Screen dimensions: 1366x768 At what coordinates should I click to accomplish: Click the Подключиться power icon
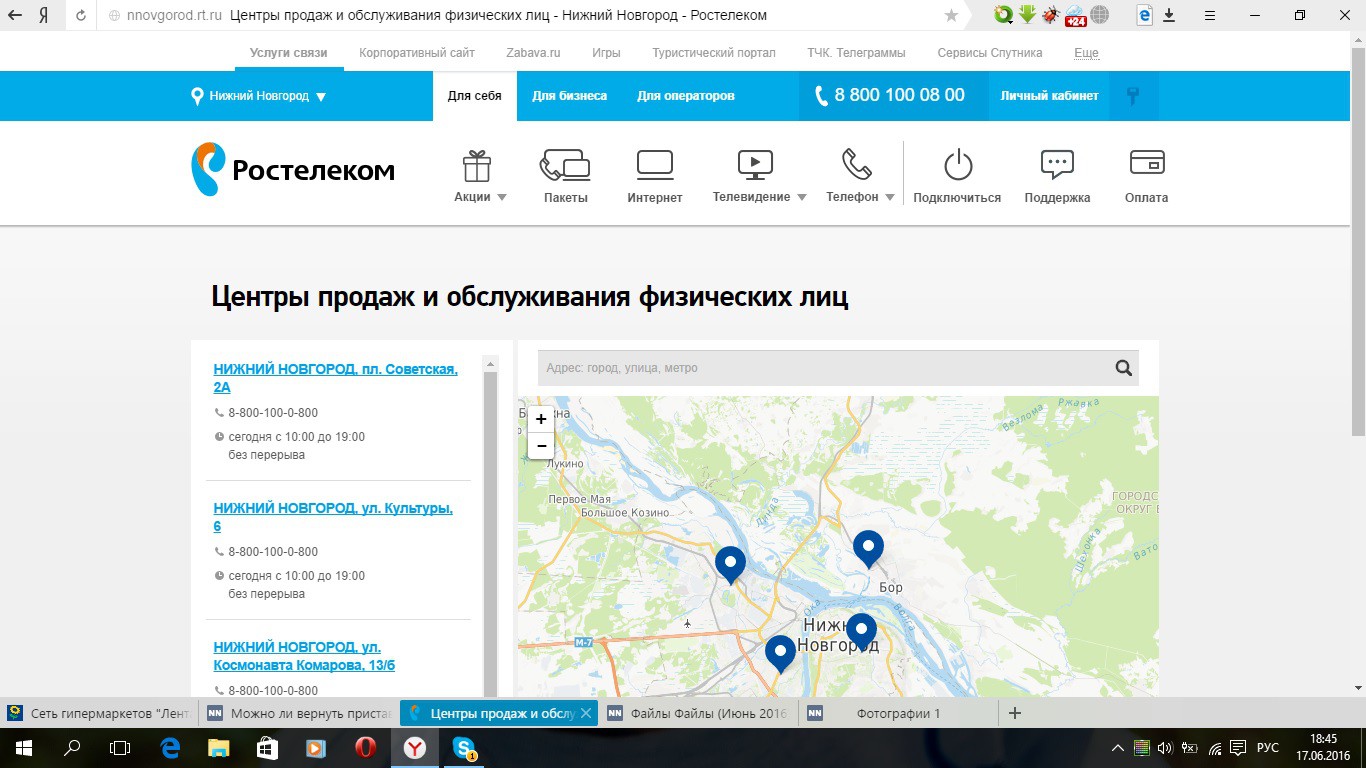tap(958, 165)
